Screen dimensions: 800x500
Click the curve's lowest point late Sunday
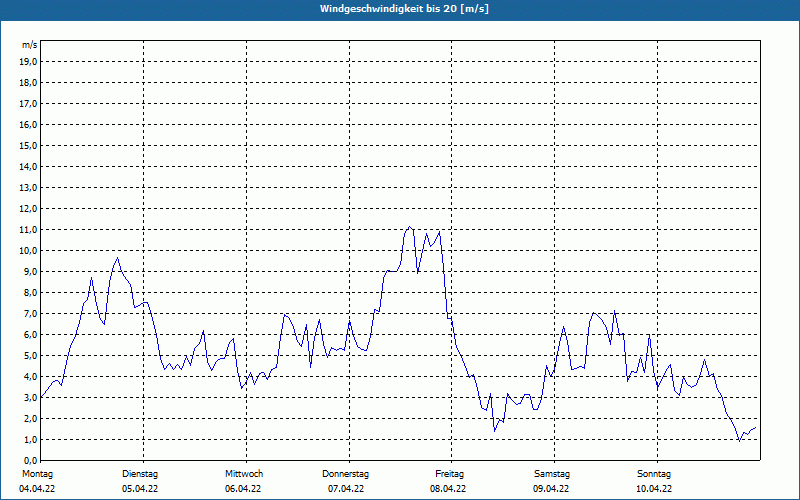(739, 441)
